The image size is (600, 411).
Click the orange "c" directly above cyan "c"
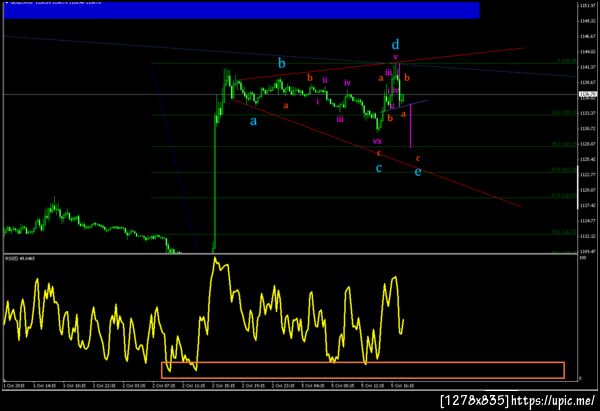coord(379,153)
